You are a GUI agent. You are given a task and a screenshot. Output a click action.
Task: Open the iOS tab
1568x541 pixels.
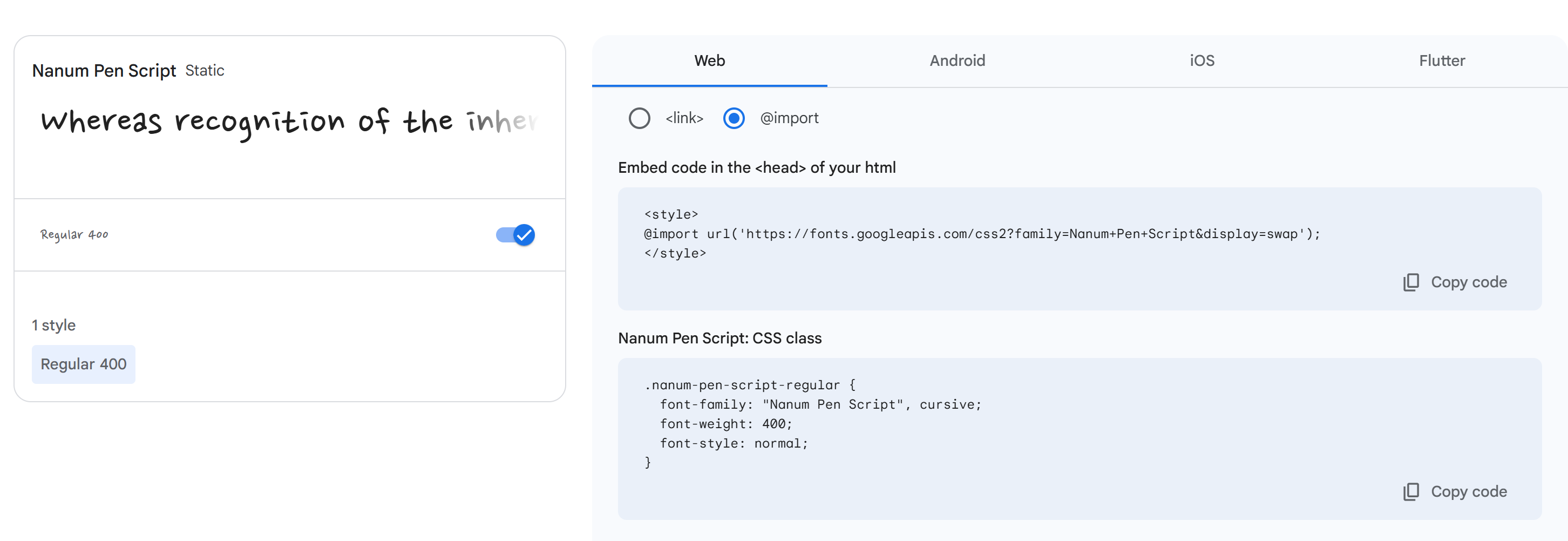click(x=1202, y=61)
